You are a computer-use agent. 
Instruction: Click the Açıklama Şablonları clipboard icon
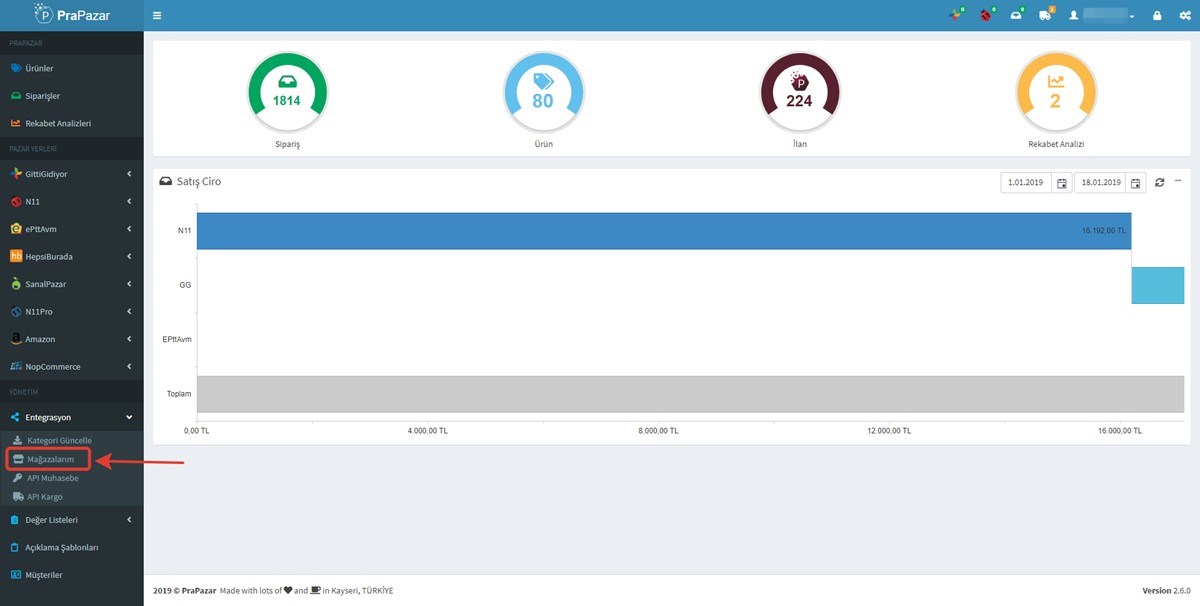(x=15, y=548)
